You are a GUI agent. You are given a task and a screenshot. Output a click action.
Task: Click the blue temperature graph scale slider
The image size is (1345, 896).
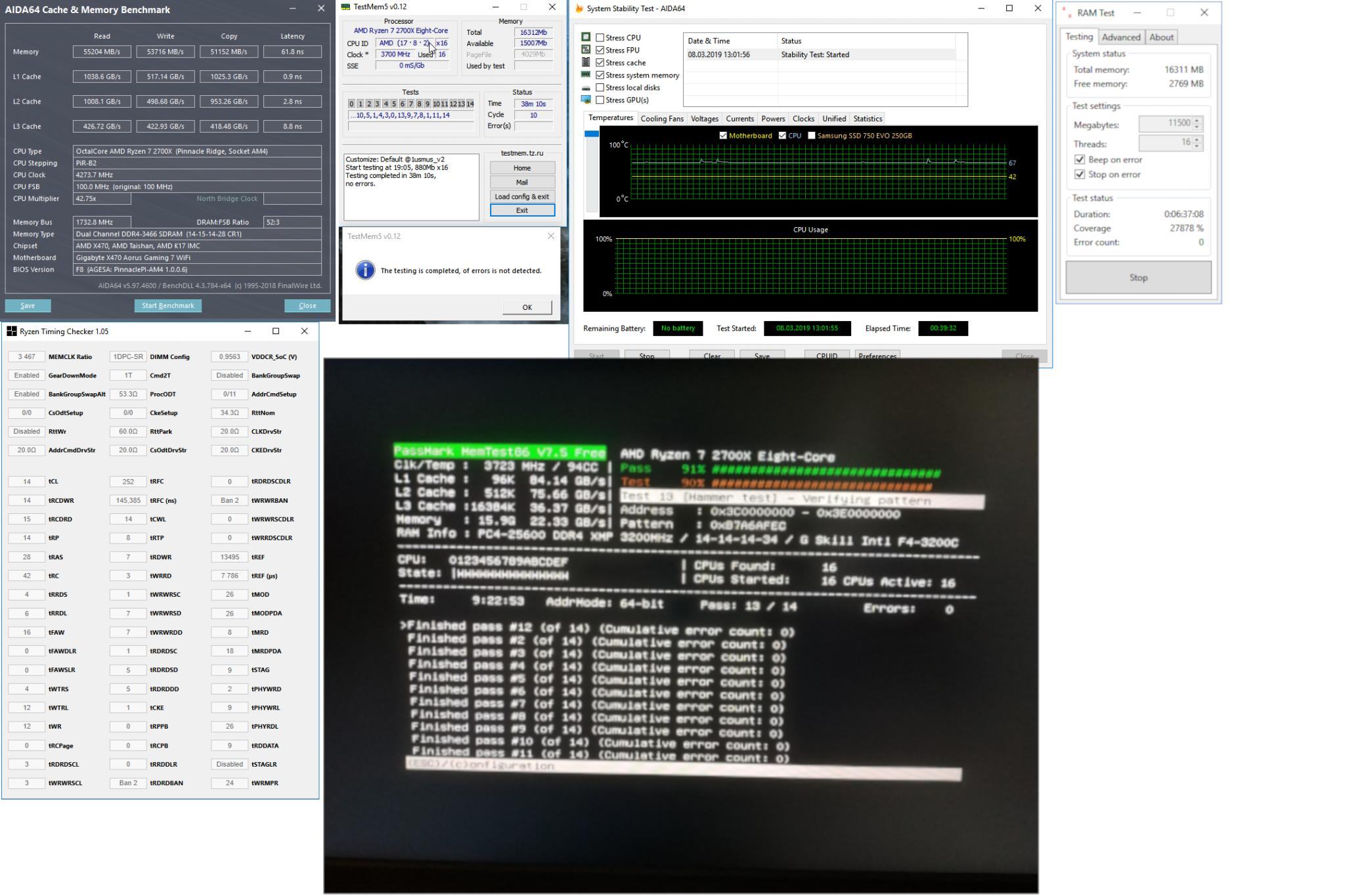coord(591,134)
